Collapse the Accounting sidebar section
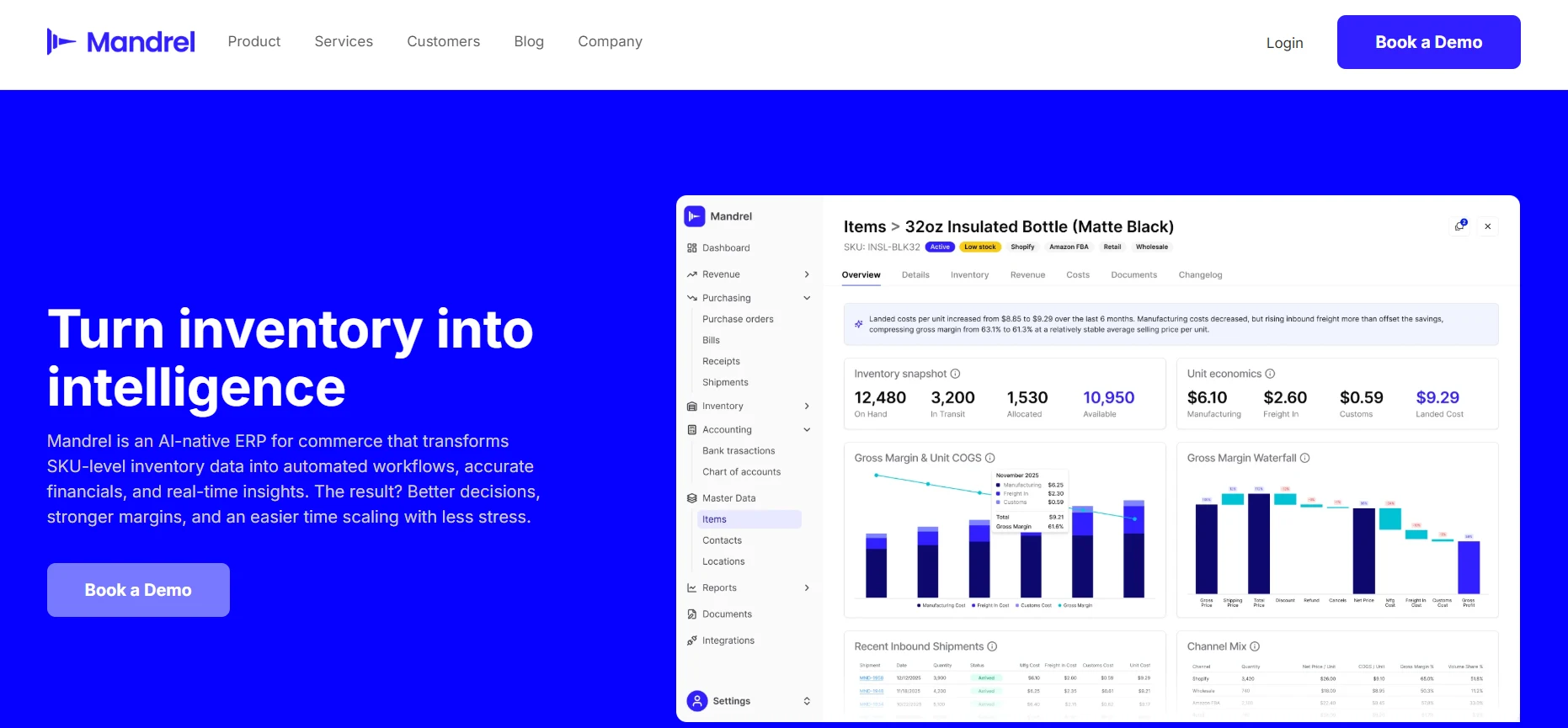1568x728 pixels. point(807,430)
